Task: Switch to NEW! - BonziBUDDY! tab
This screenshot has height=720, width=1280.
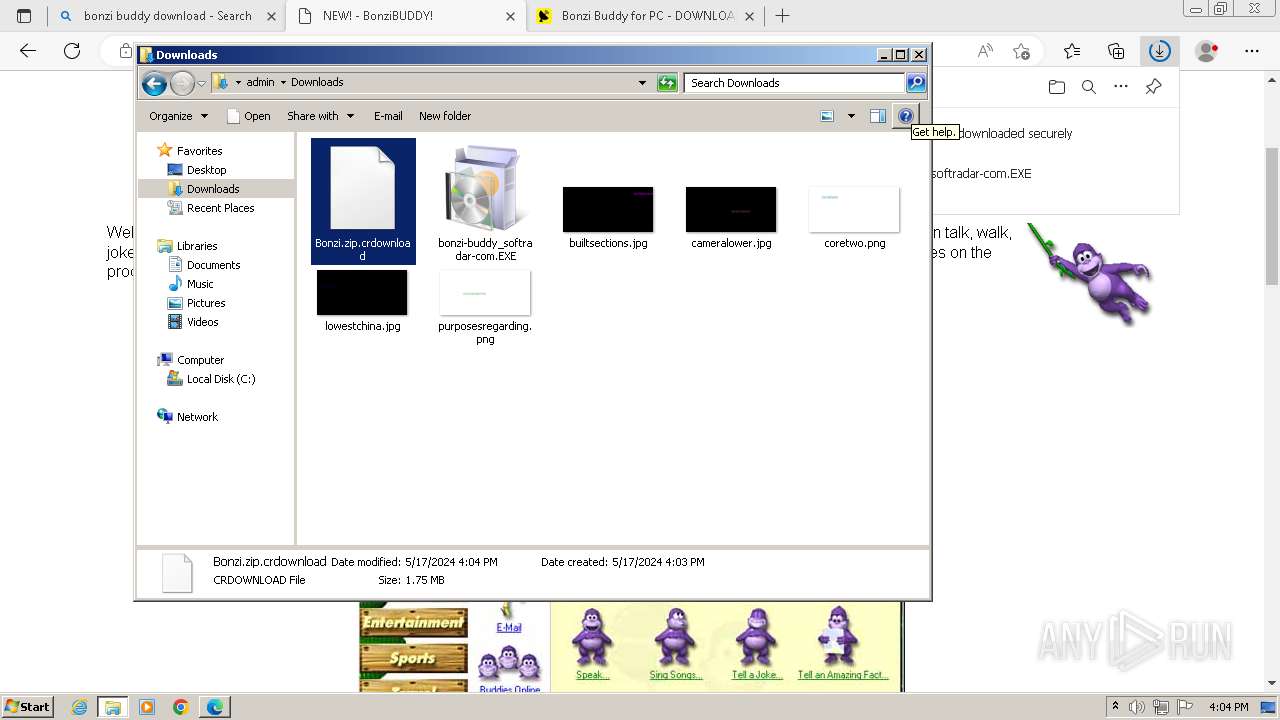Action: [x=405, y=16]
